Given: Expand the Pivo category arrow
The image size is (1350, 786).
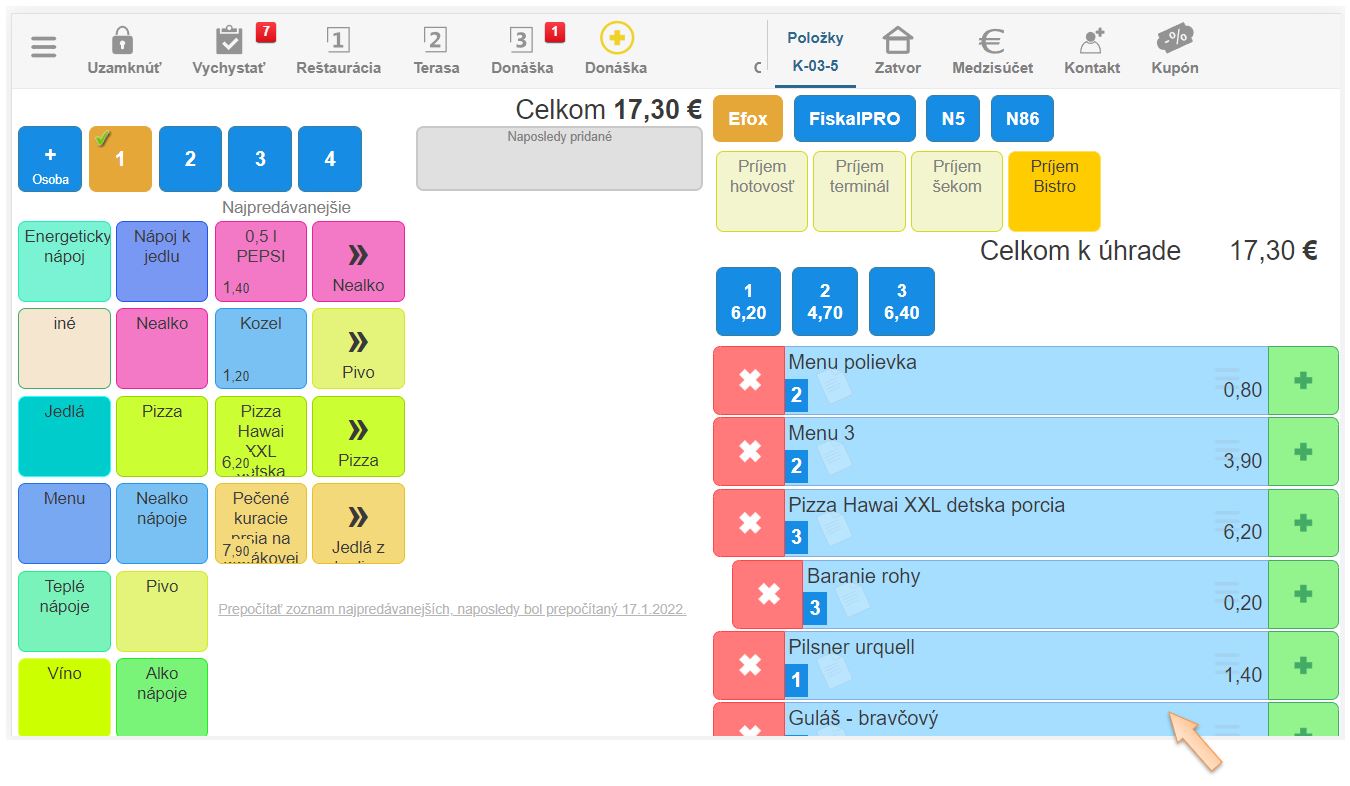Looking at the screenshot, I should [x=358, y=348].
